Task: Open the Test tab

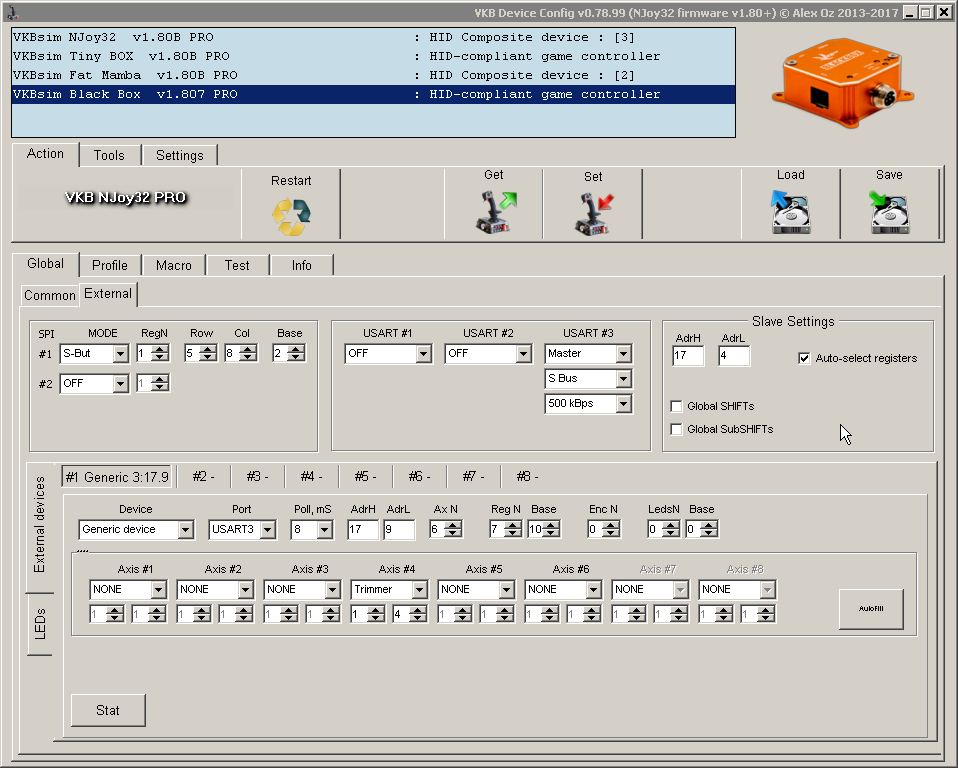Action: pyautogui.click(x=237, y=265)
